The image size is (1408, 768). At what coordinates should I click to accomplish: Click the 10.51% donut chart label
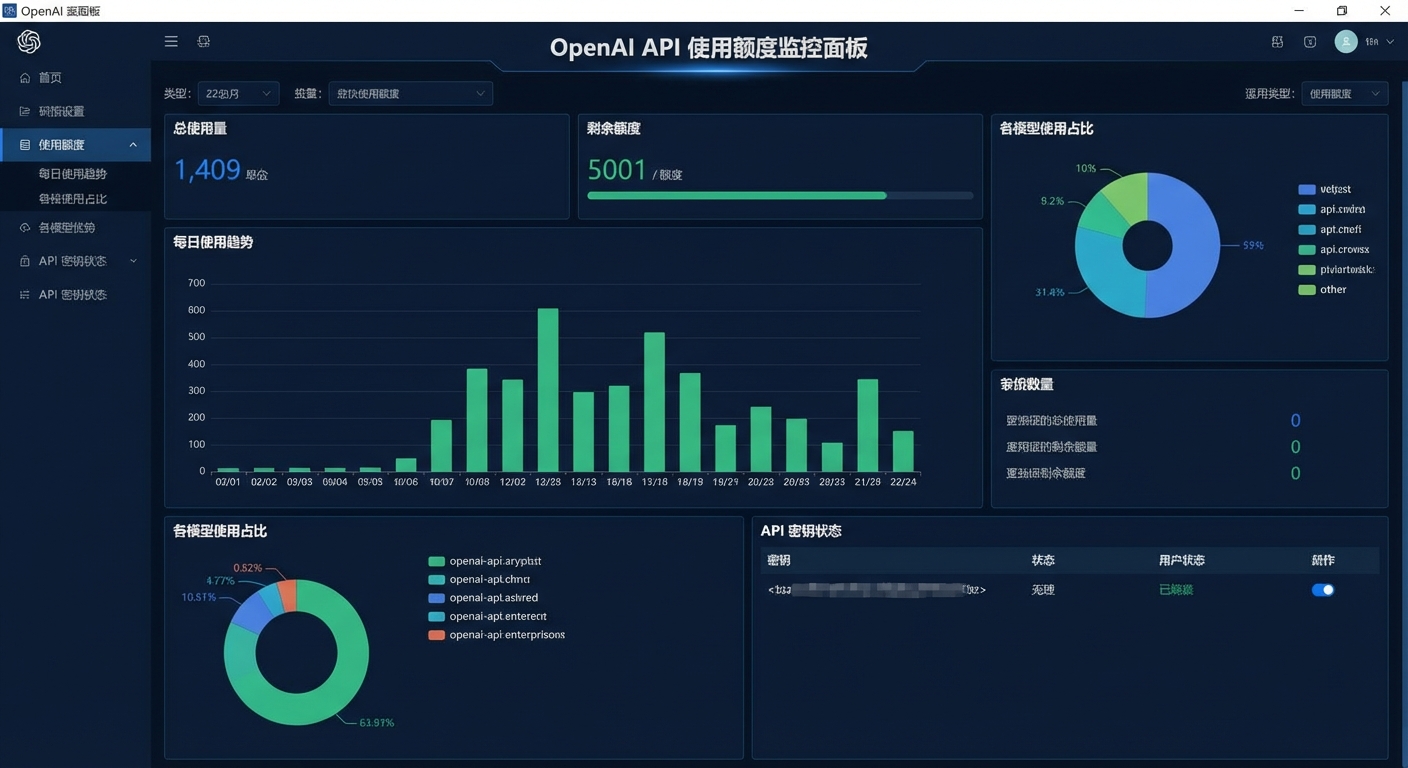pyautogui.click(x=198, y=597)
